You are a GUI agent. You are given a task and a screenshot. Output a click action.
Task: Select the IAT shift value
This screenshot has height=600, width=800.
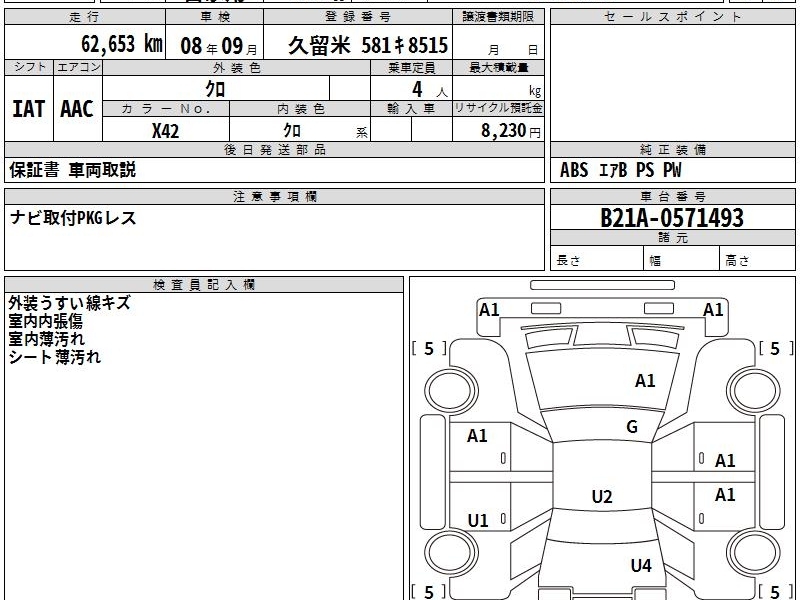[29, 109]
